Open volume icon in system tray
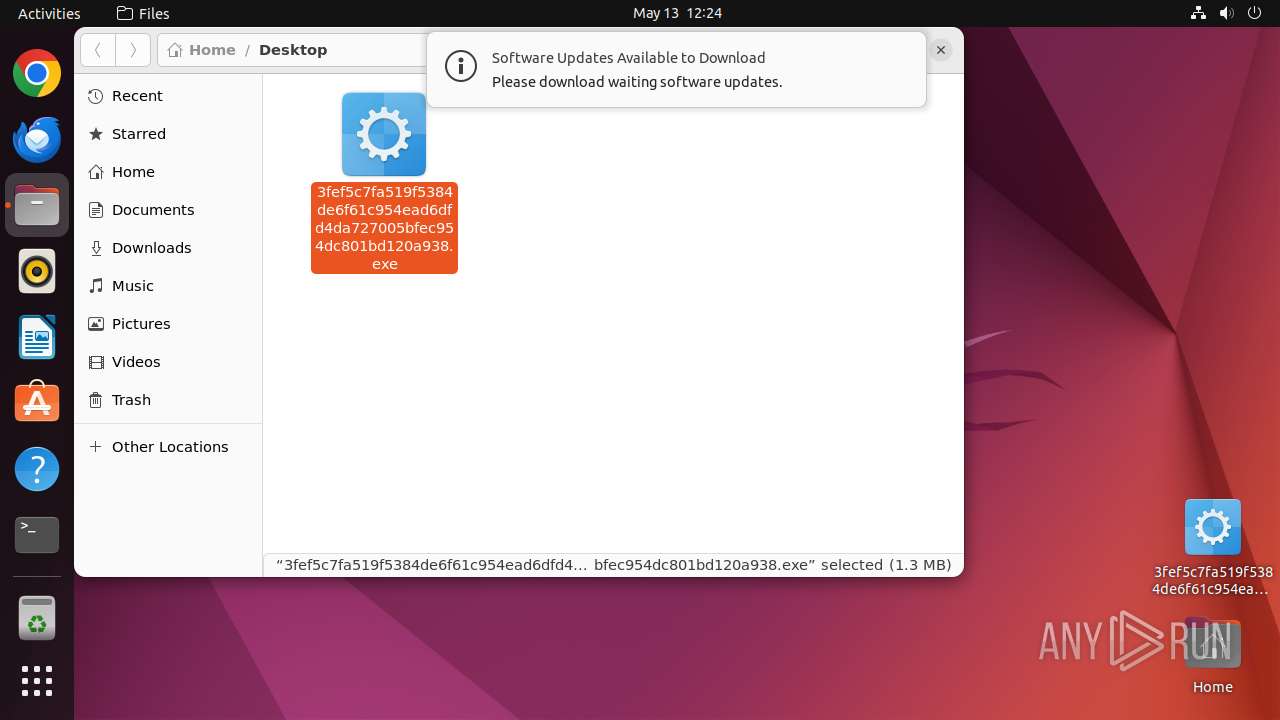This screenshot has width=1280, height=720. tap(1226, 13)
